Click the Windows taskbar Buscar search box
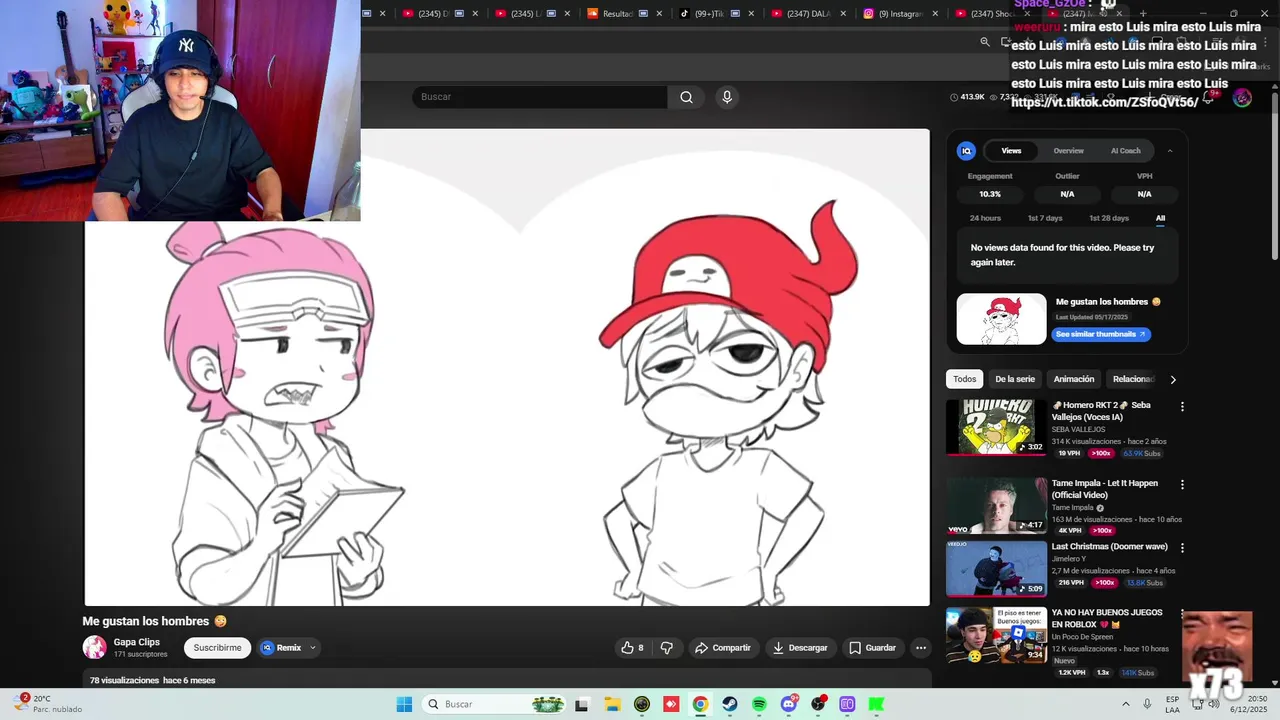The width and height of the screenshot is (1280, 720). 496,704
